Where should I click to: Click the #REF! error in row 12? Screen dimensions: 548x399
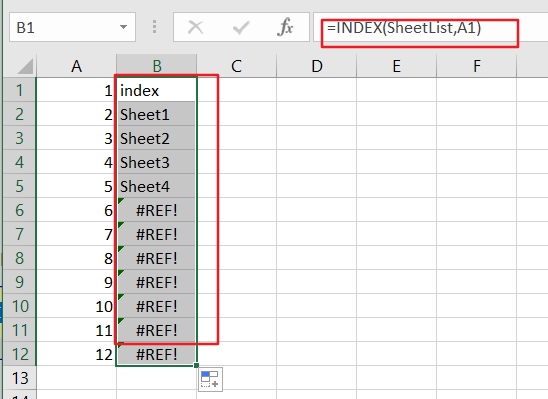[x=156, y=354]
